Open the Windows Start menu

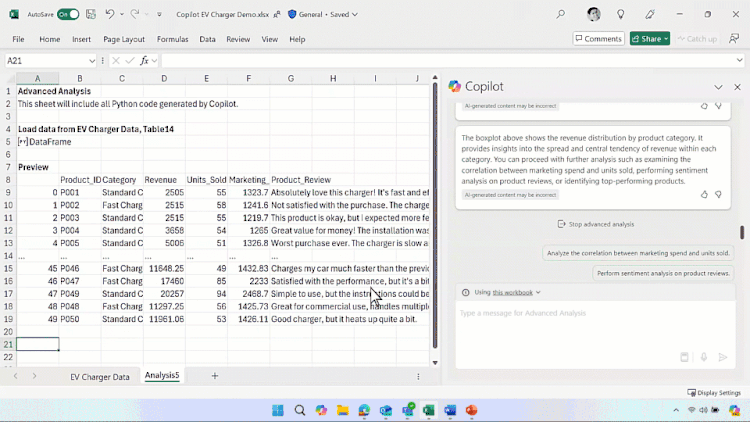point(277,410)
